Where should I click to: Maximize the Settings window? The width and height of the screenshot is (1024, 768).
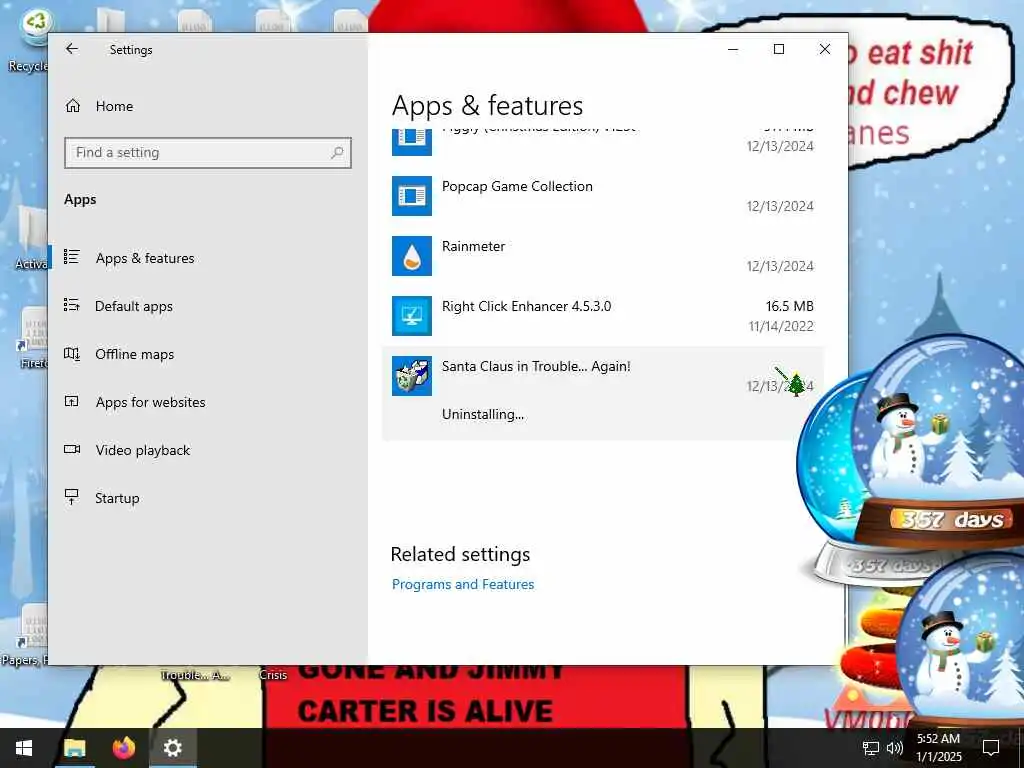(x=778, y=49)
